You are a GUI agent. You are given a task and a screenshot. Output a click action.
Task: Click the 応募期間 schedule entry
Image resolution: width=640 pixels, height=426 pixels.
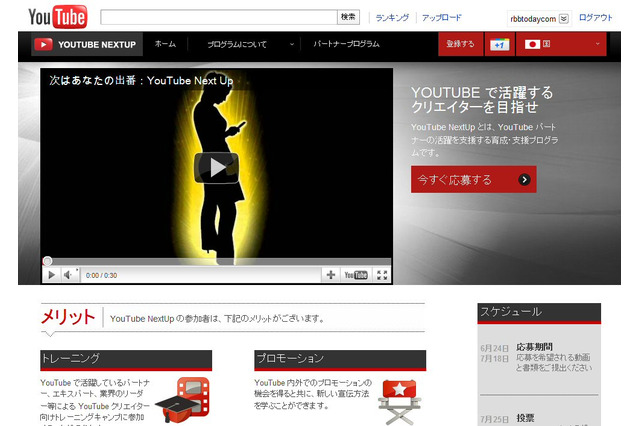[x=535, y=347]
